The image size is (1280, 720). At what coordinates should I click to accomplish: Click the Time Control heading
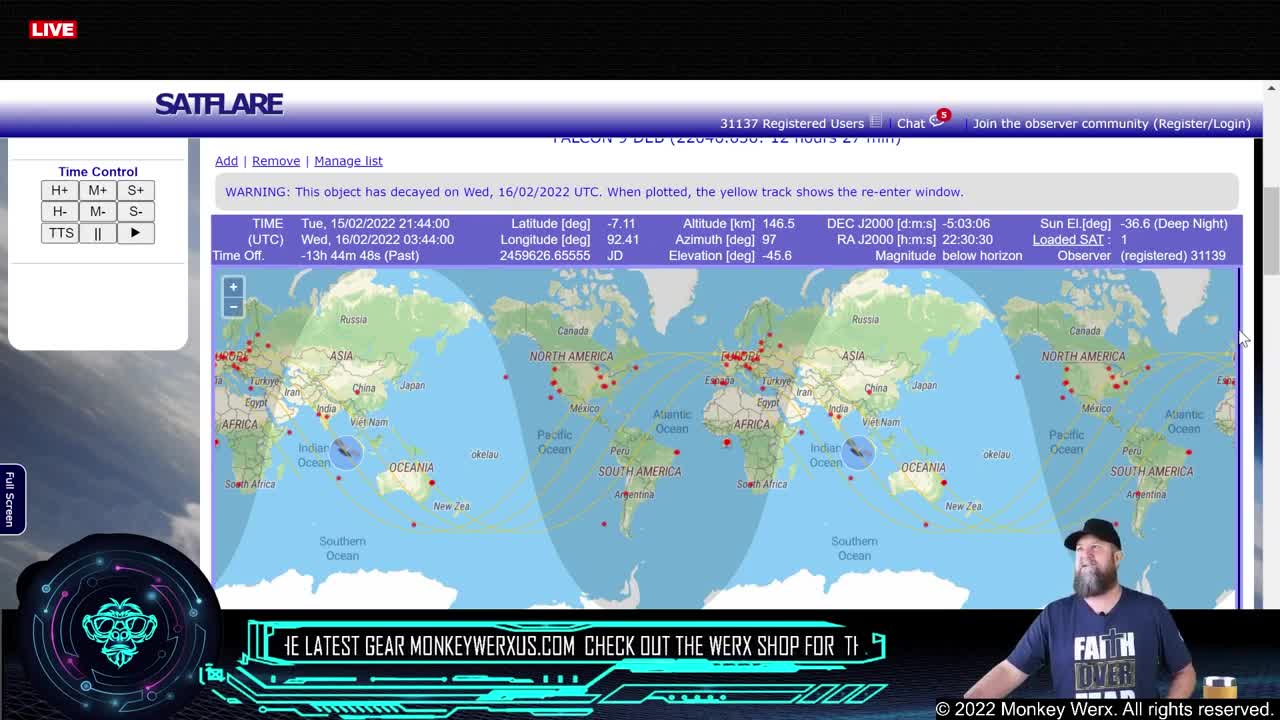click(98, 172)
